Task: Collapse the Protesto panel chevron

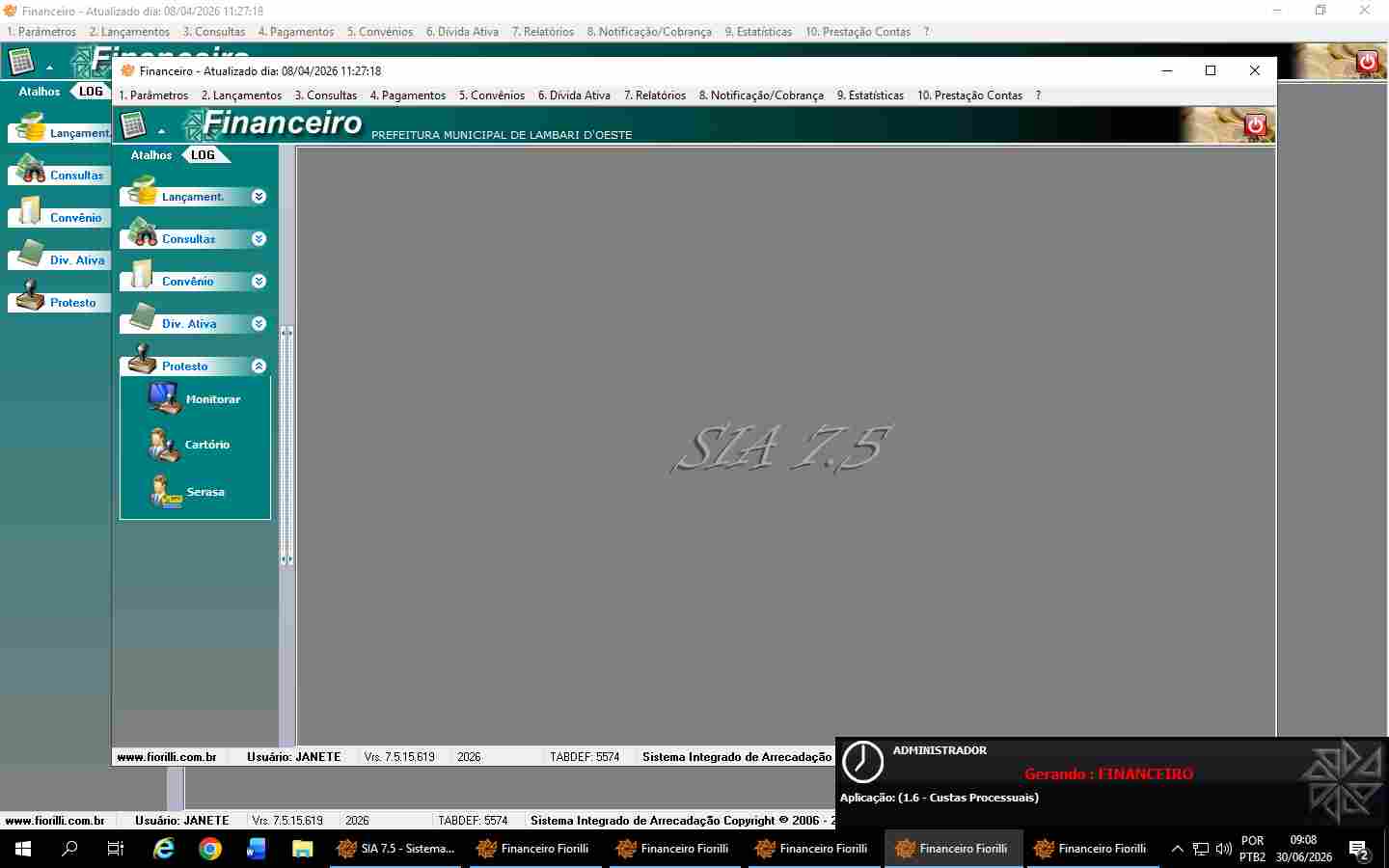Action: 259,366
